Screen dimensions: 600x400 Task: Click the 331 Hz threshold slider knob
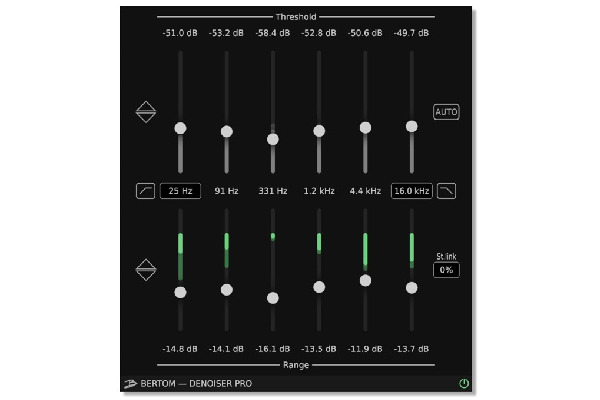[x=273, y=139]
